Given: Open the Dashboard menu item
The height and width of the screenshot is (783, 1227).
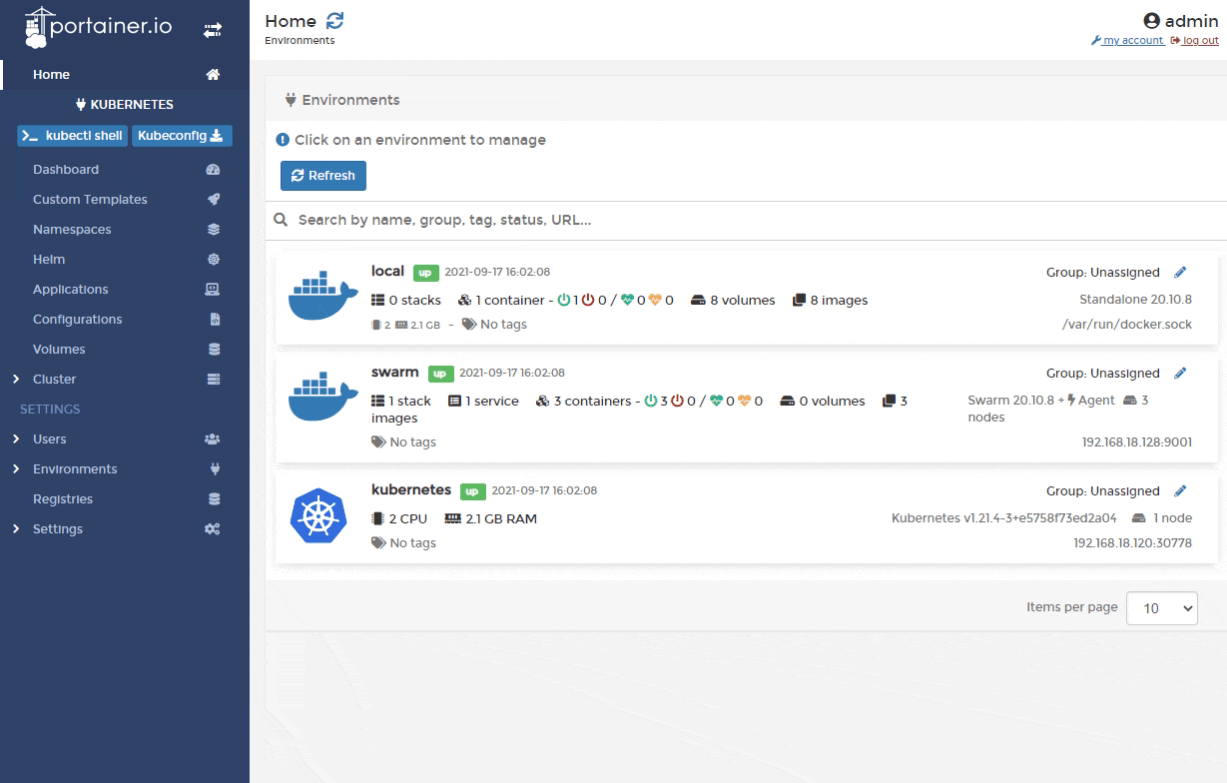Looking at the screenshot, I should pyautogui.click(x=66, y=170).
